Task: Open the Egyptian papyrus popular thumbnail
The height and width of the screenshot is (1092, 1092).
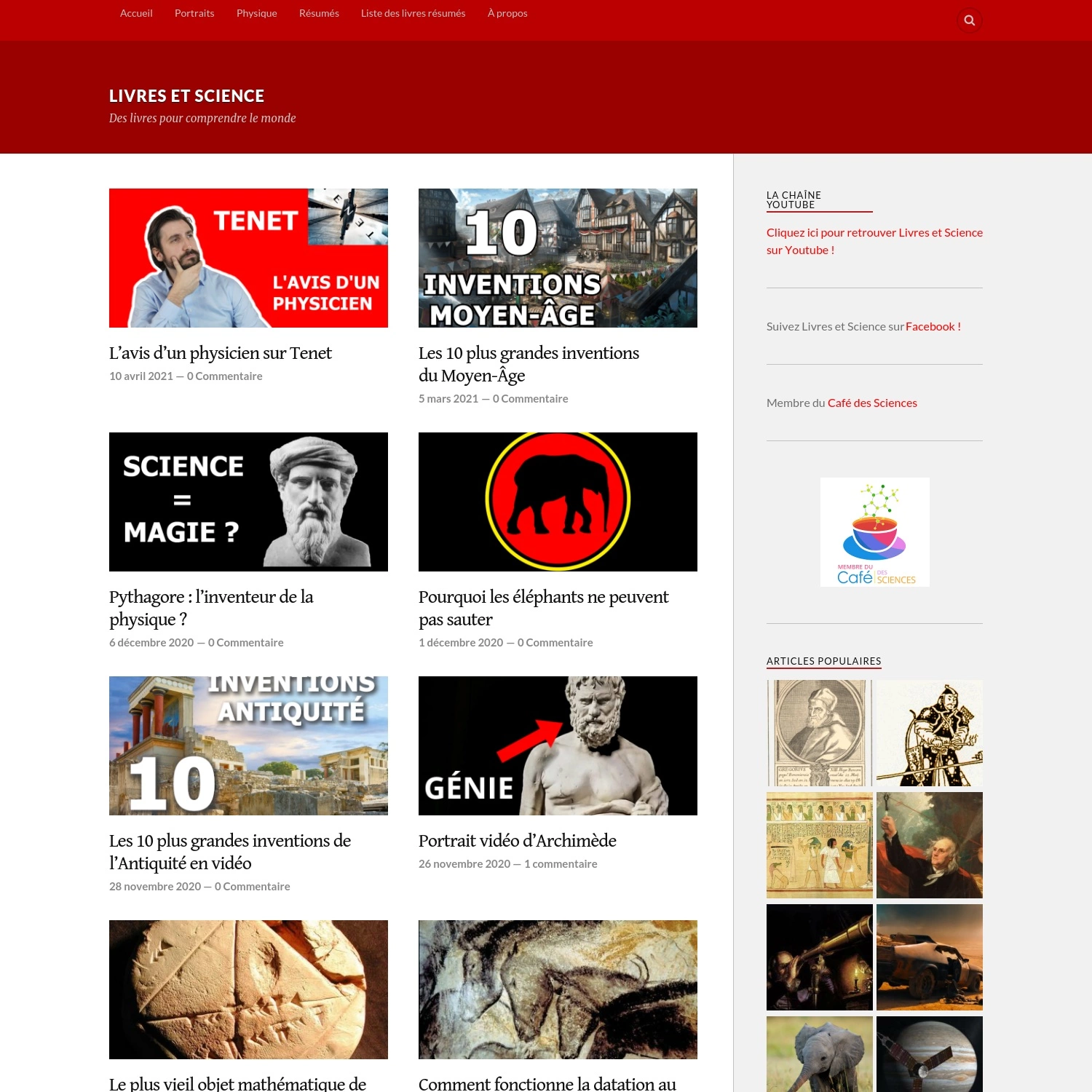Action: (820, 845)
